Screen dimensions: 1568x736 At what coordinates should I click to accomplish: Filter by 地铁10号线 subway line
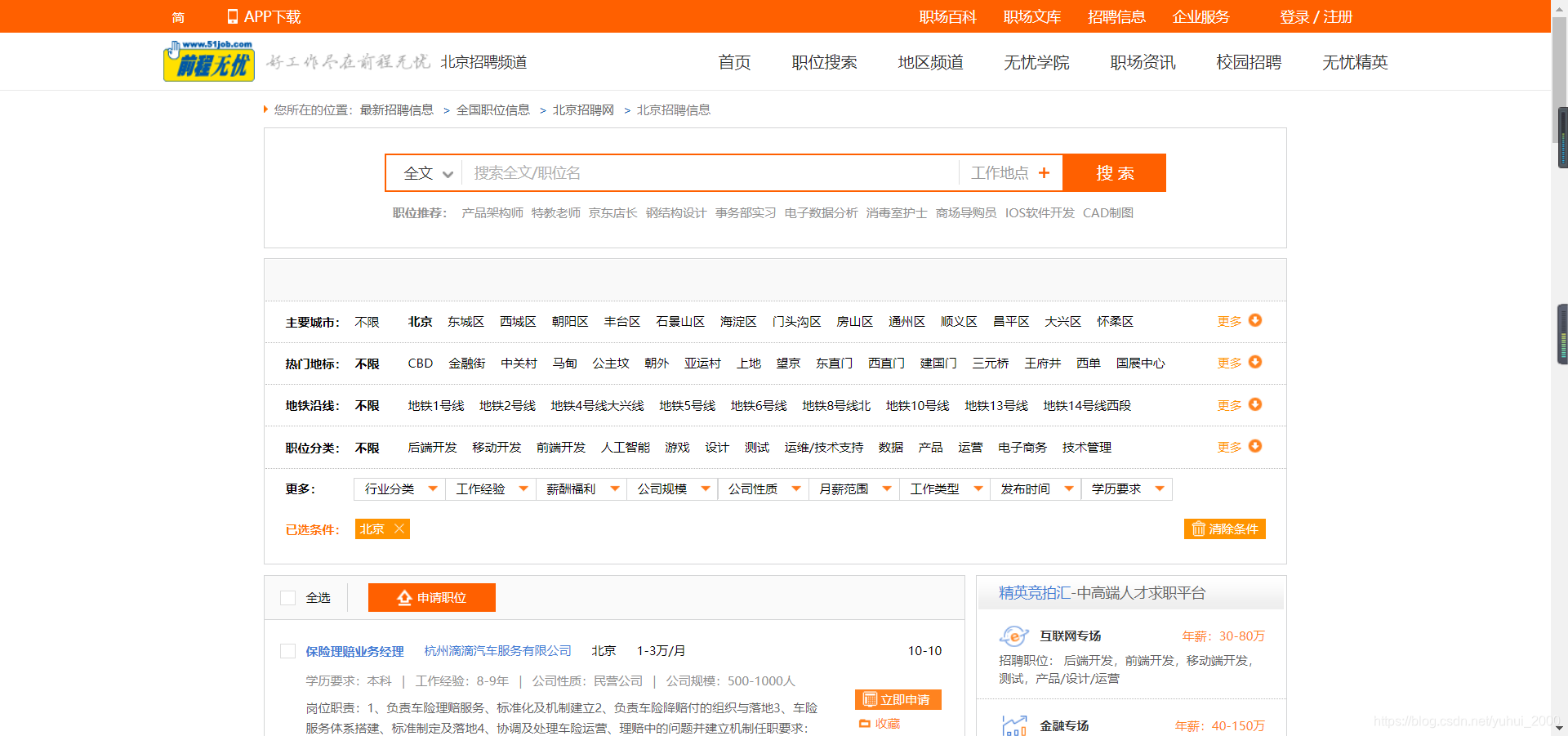[x=917, y=406]
